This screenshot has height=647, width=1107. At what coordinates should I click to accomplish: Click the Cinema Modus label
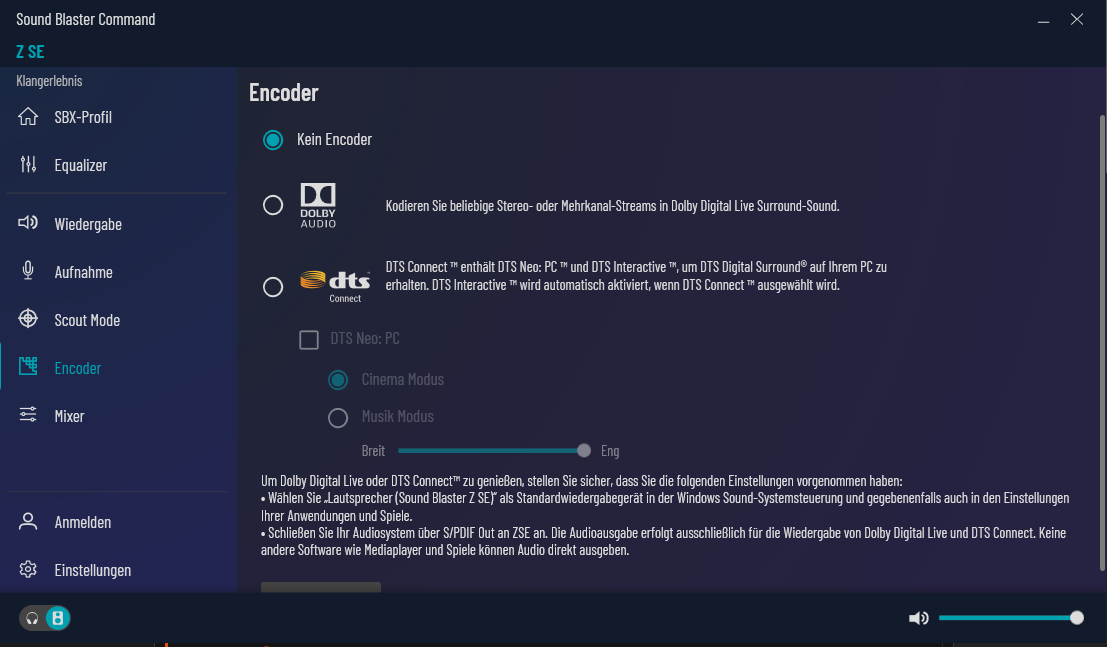[x=402, y=379]
